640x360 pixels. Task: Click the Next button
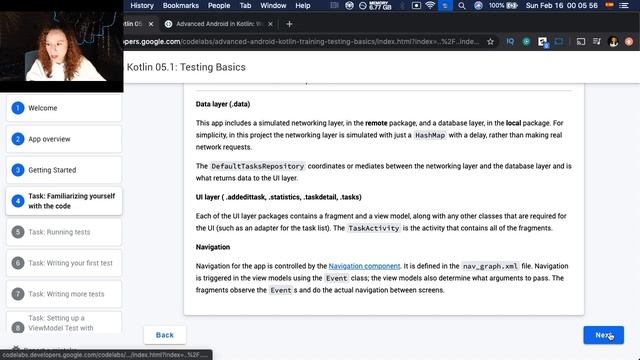pyautogui.click(x=603, y=335)
